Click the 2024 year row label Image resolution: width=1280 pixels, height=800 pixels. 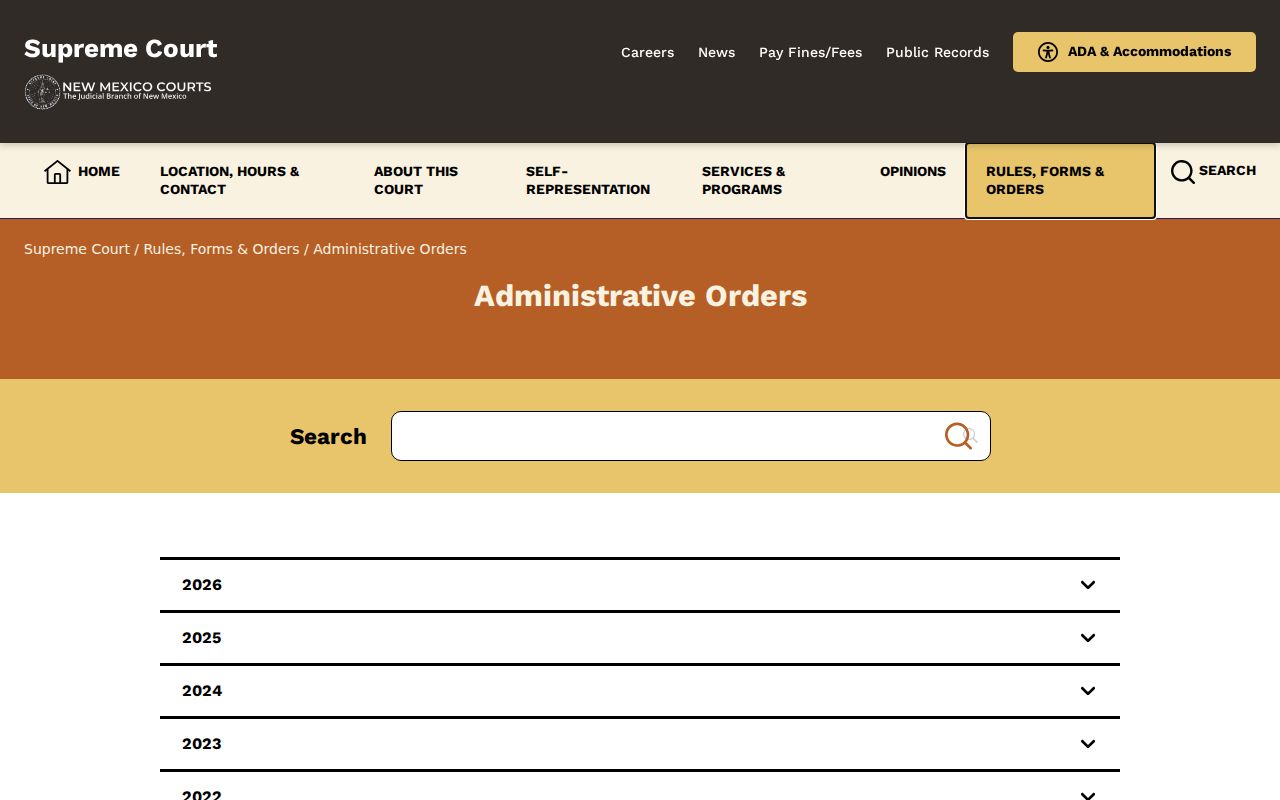coord(202,691)
